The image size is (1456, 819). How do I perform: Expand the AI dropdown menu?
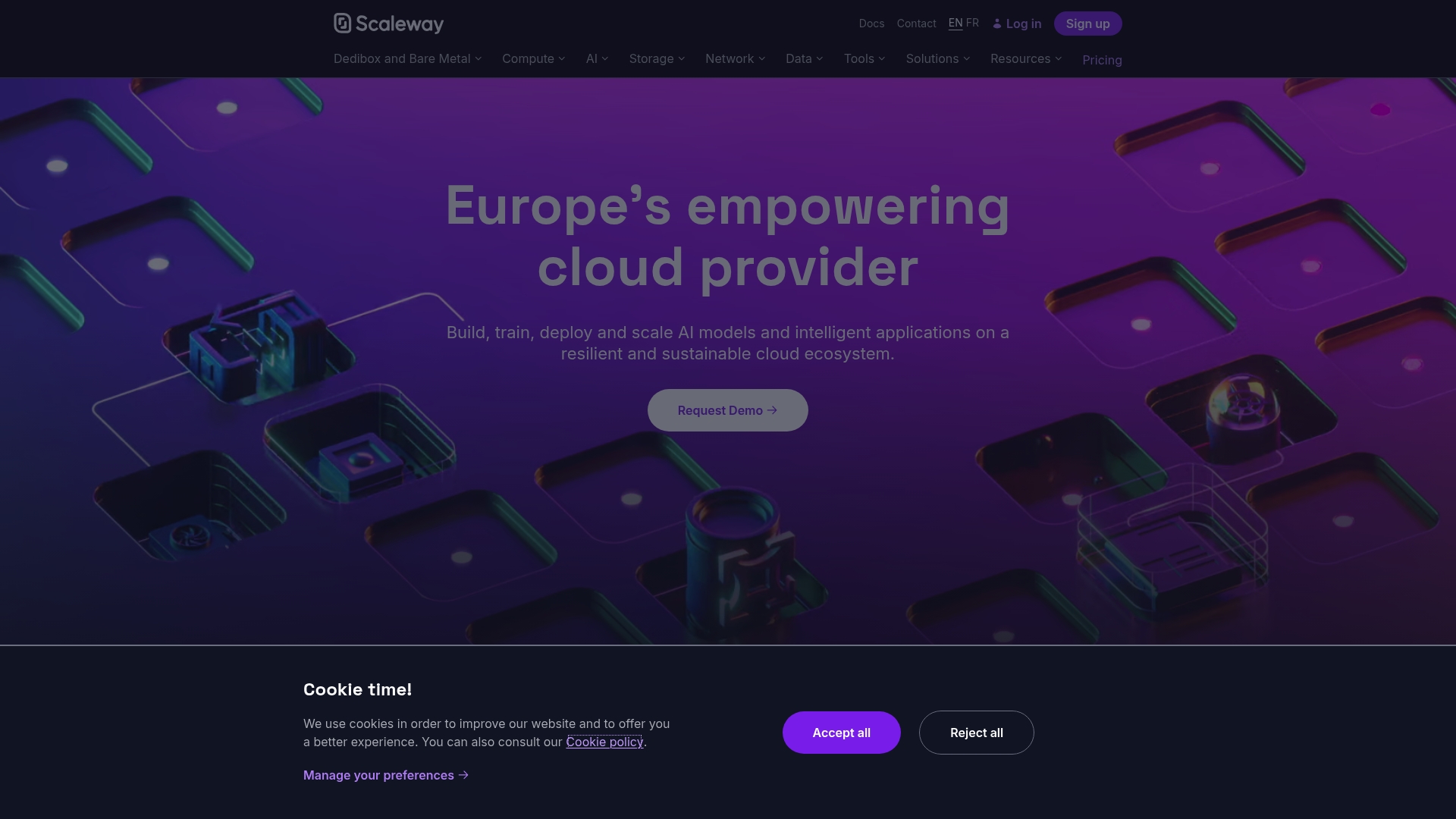[596, 58]
